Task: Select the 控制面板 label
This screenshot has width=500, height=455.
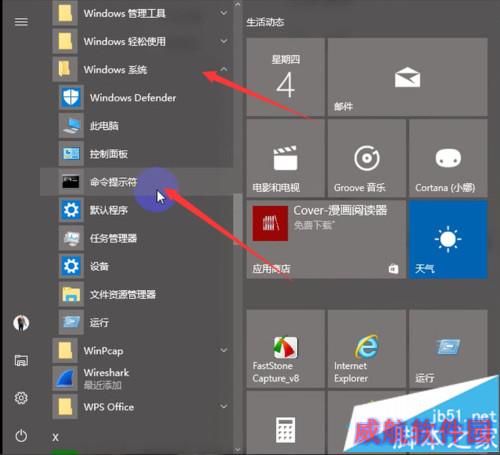Action: (x=109, y=154)
